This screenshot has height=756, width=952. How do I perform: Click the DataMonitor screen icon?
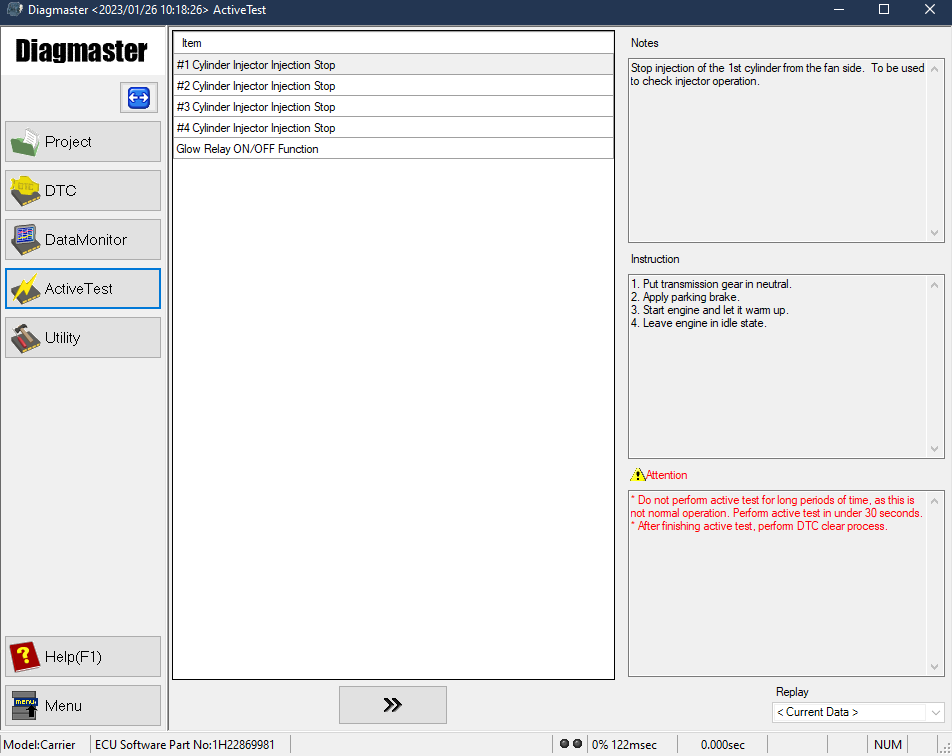(x=25, y=240)
